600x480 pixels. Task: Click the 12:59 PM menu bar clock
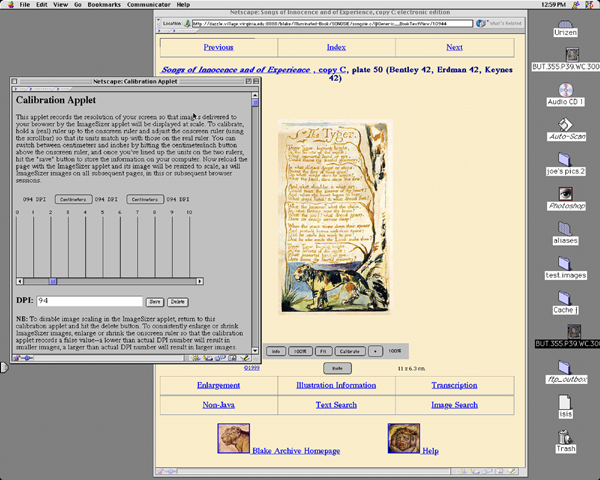pyautogui.click(x=554, y=5)
